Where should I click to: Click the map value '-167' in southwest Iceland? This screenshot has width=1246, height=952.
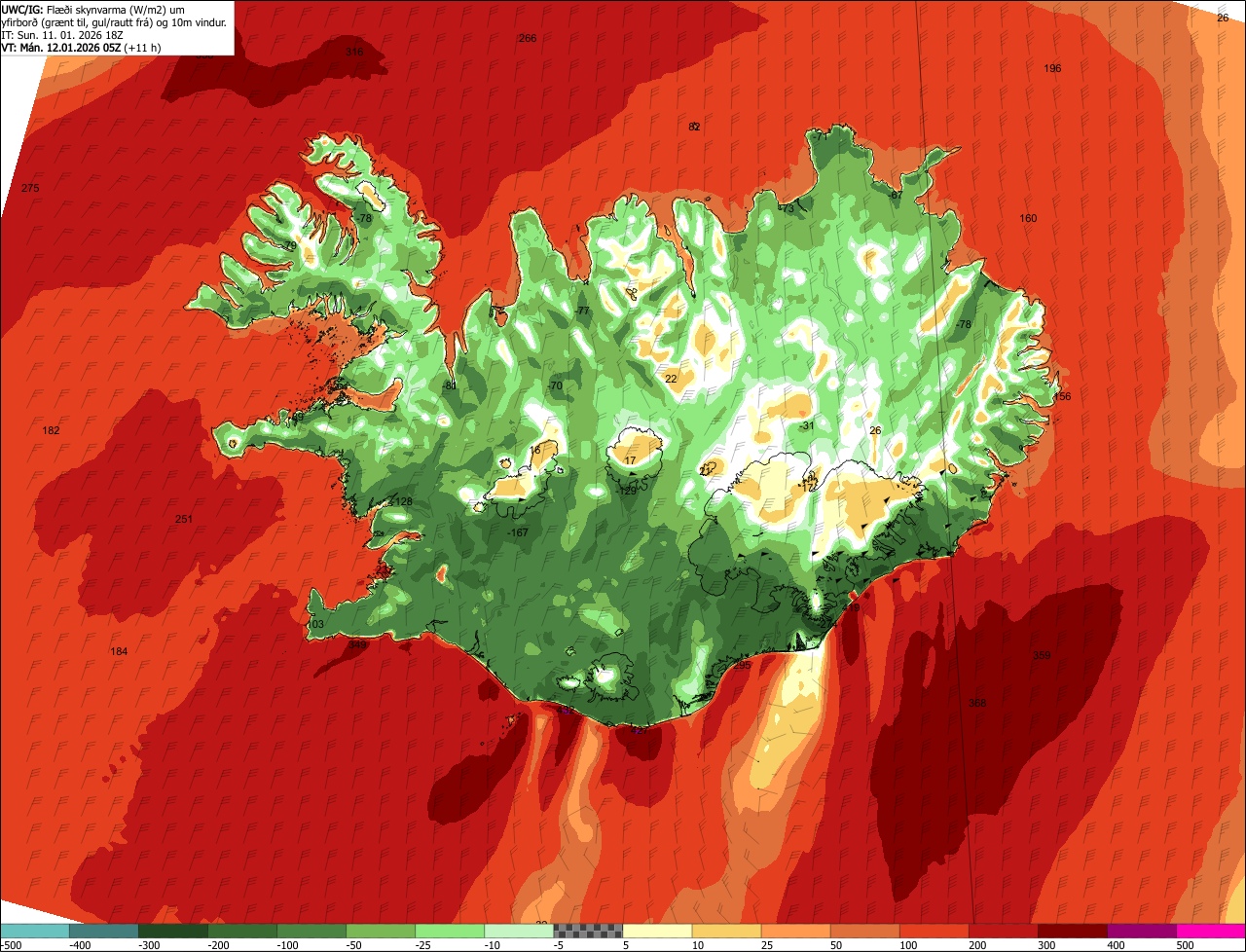tap(518, 532)
